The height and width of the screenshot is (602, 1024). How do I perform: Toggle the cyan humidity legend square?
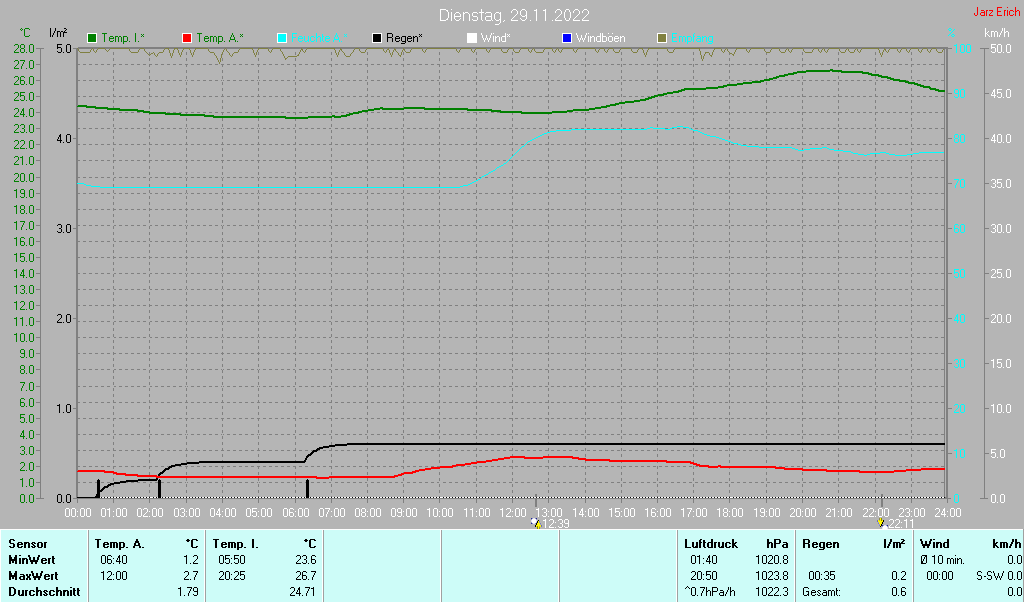(x=282, y=38)
